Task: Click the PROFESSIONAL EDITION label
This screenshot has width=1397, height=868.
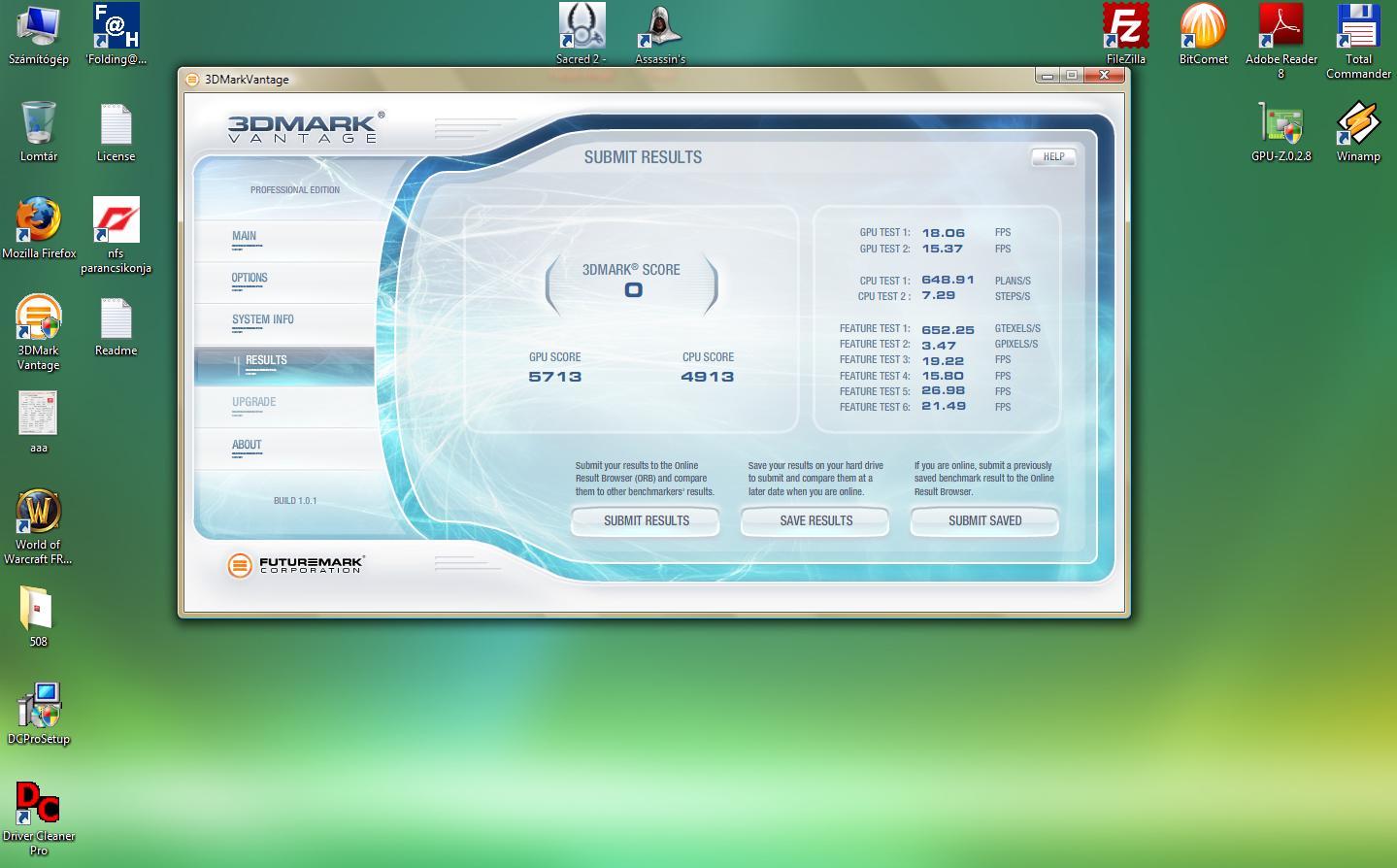Action: 295,190
